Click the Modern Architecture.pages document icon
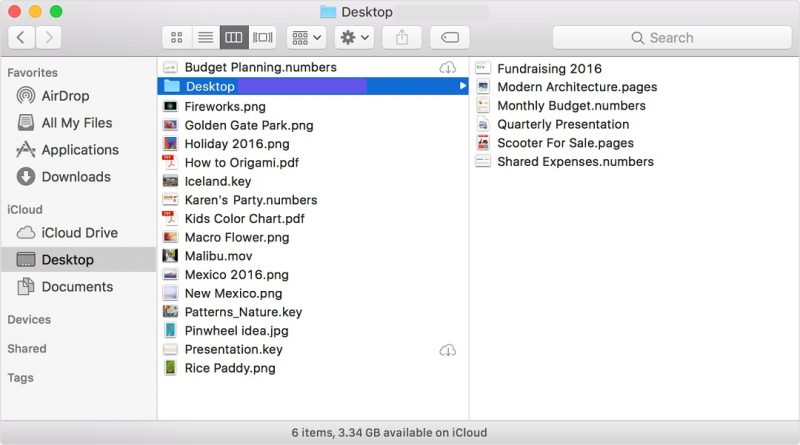The image size is (800, 445). click(x=483, y=87)
